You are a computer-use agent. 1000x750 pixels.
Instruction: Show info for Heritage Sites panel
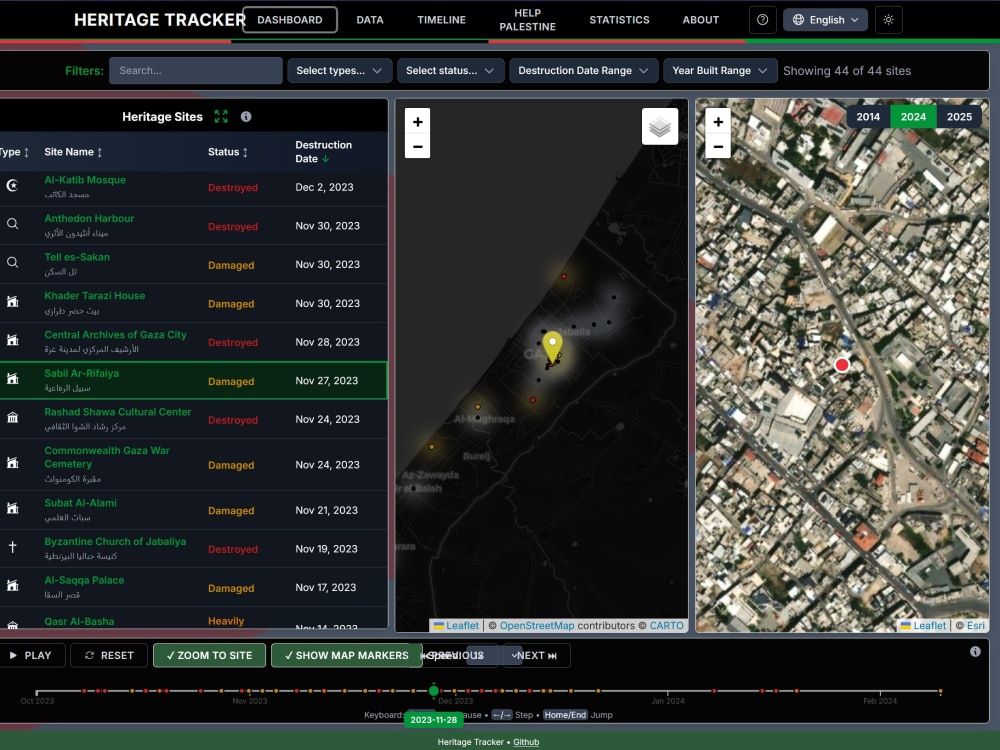246,117
